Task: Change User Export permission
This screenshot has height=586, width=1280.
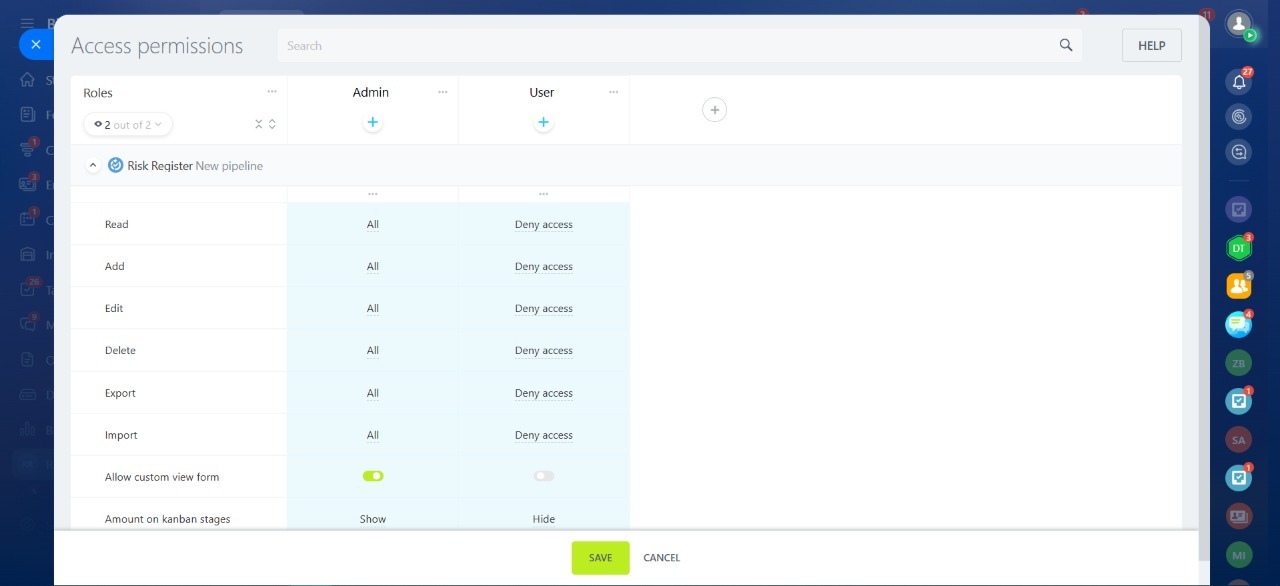Action: (x=544, y=393)
